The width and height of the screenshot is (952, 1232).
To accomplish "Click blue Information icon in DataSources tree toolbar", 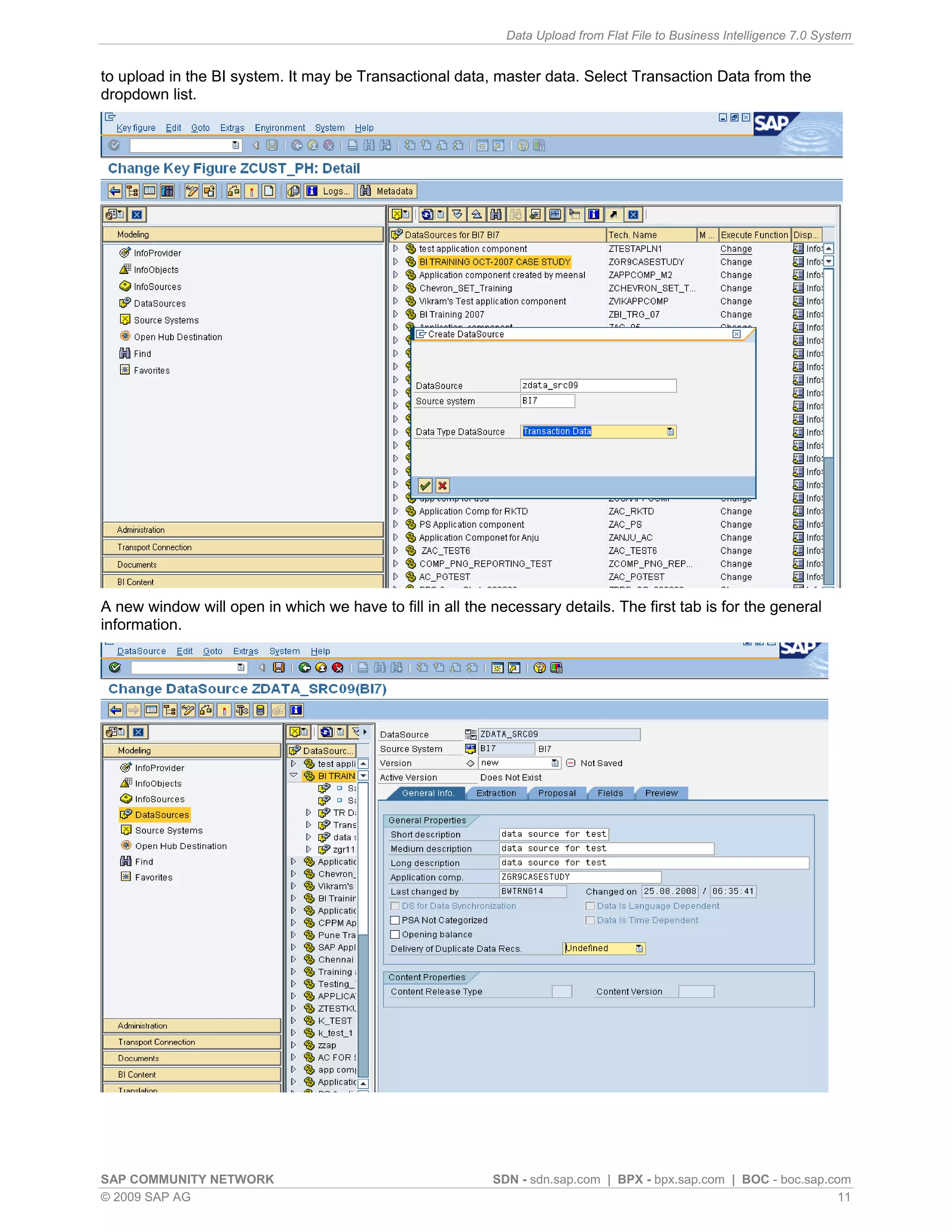I will click(594, 214).
